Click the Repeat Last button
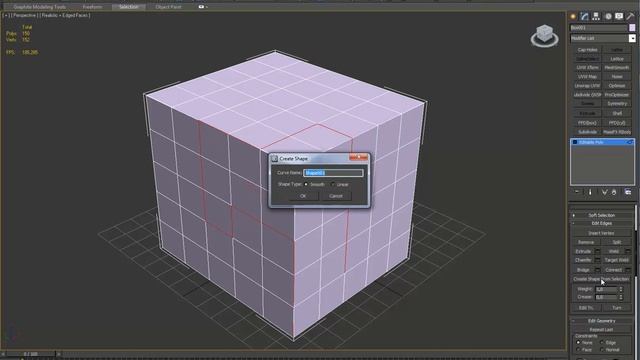 click(x=601, y=330)
